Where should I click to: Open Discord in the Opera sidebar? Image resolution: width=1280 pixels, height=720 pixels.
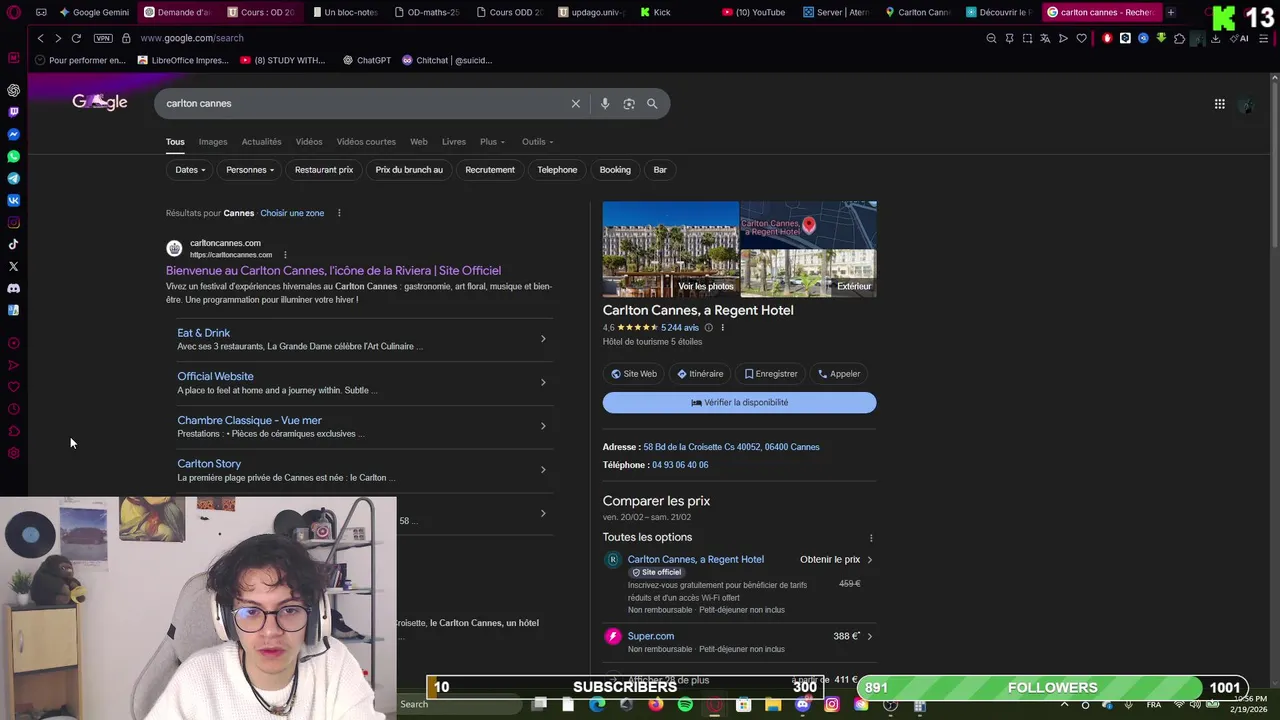coord(13,288)
